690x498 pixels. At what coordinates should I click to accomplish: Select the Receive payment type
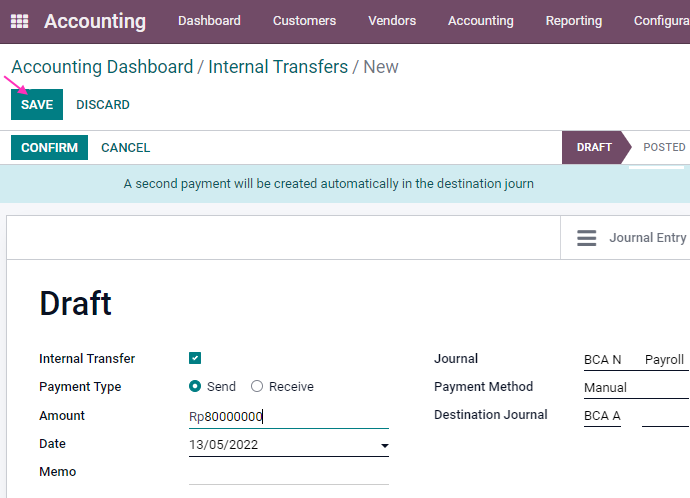pos(257,387)
